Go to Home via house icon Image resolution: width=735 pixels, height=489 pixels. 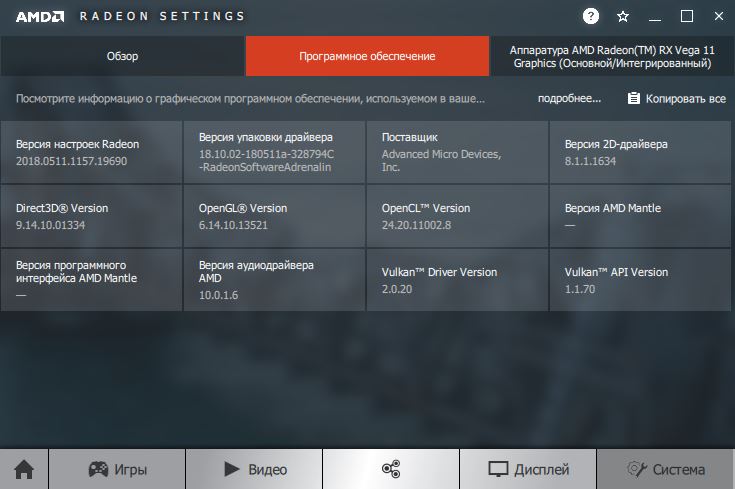click(x=24, y=469)
